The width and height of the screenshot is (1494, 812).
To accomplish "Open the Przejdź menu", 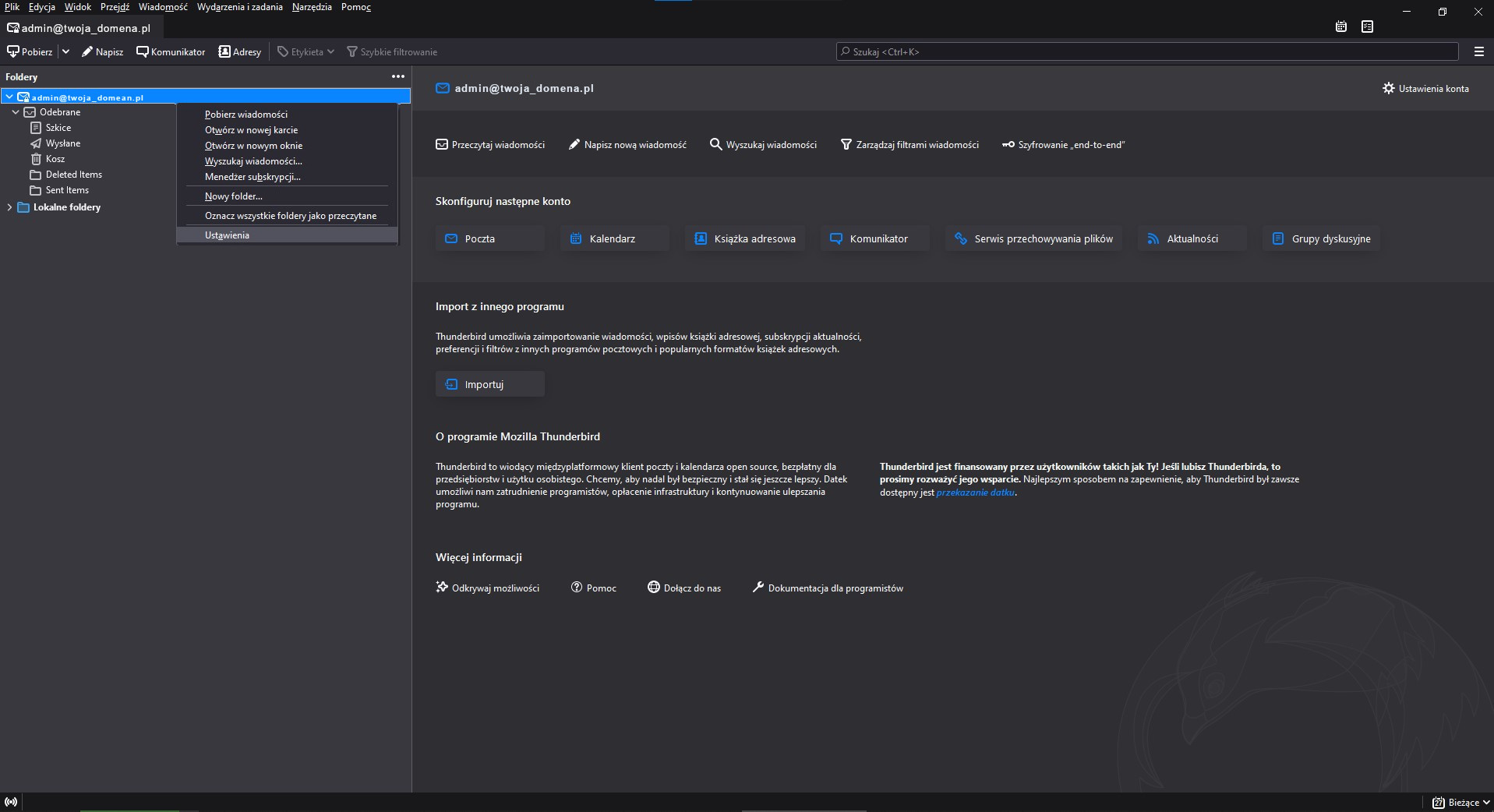I will 115,7.
